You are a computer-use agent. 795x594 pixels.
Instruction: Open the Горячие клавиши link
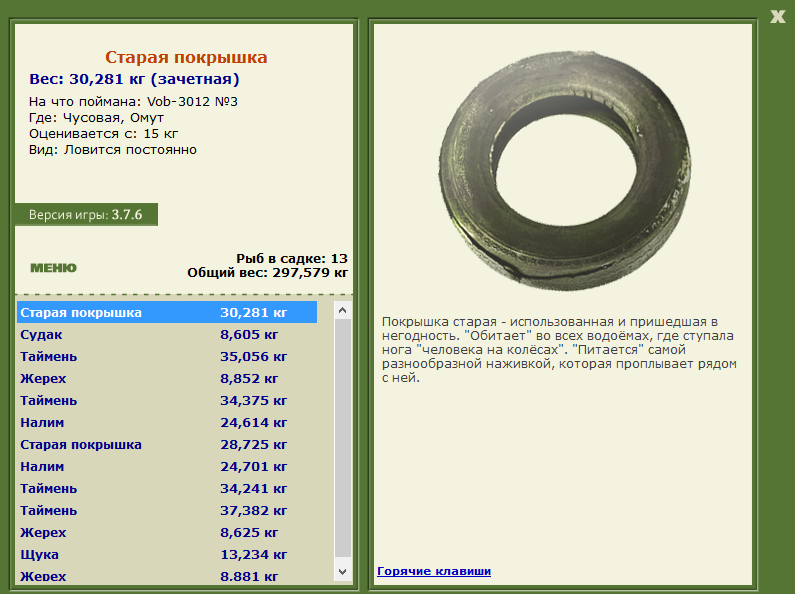click(x=434, y=571)
